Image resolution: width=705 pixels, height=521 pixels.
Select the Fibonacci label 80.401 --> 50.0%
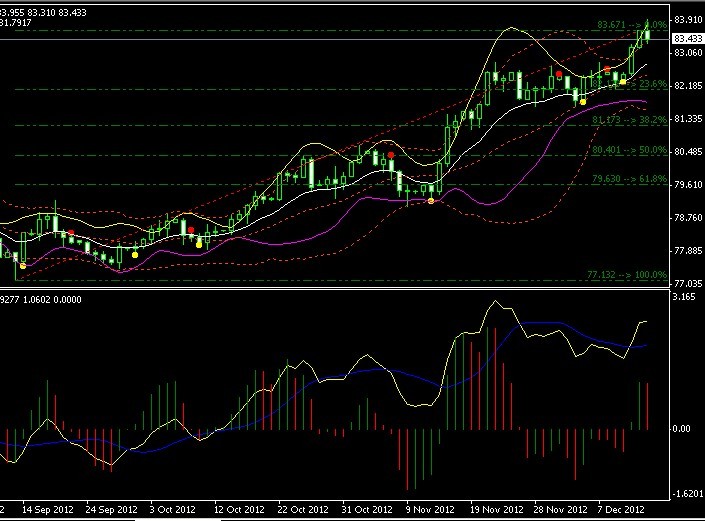point(629,150)
